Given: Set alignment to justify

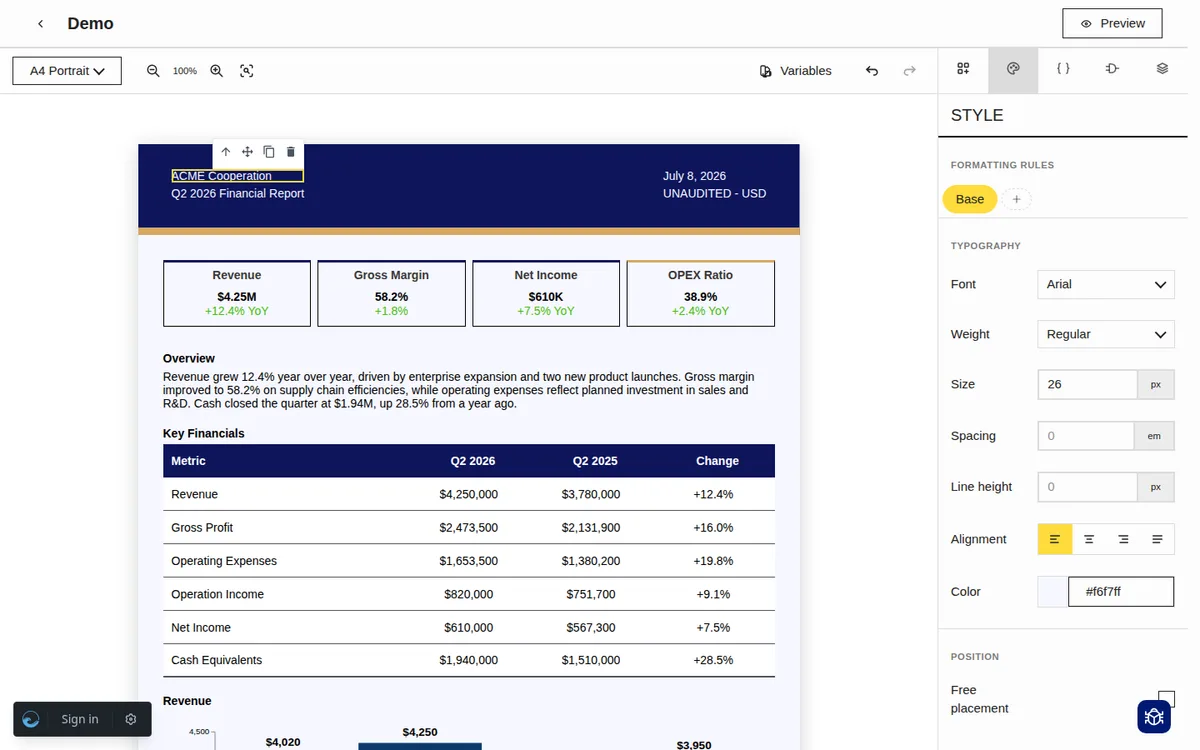Looking at the screenshot, I should coord(1157,539).
